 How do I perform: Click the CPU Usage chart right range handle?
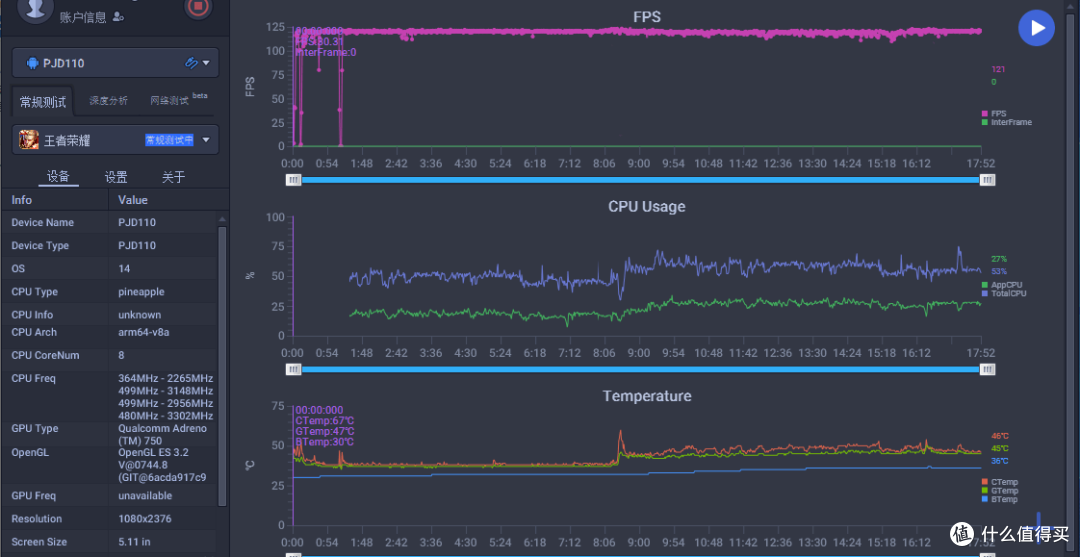click(x=988, y=370)
